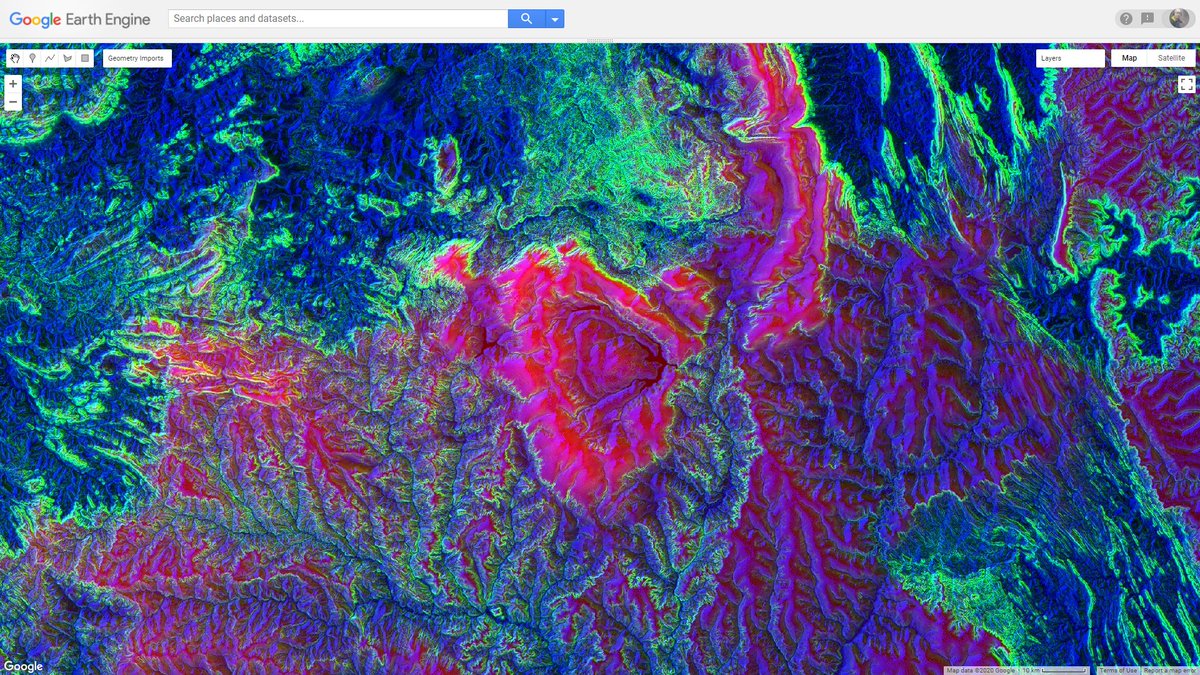Click Report a map error
Viewport: 1200px width, 675px height.
point(1168,671)
